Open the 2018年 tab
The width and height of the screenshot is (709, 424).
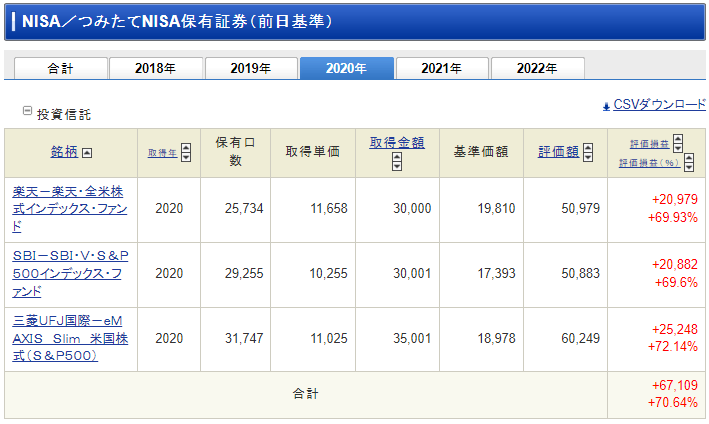point(155,68)
